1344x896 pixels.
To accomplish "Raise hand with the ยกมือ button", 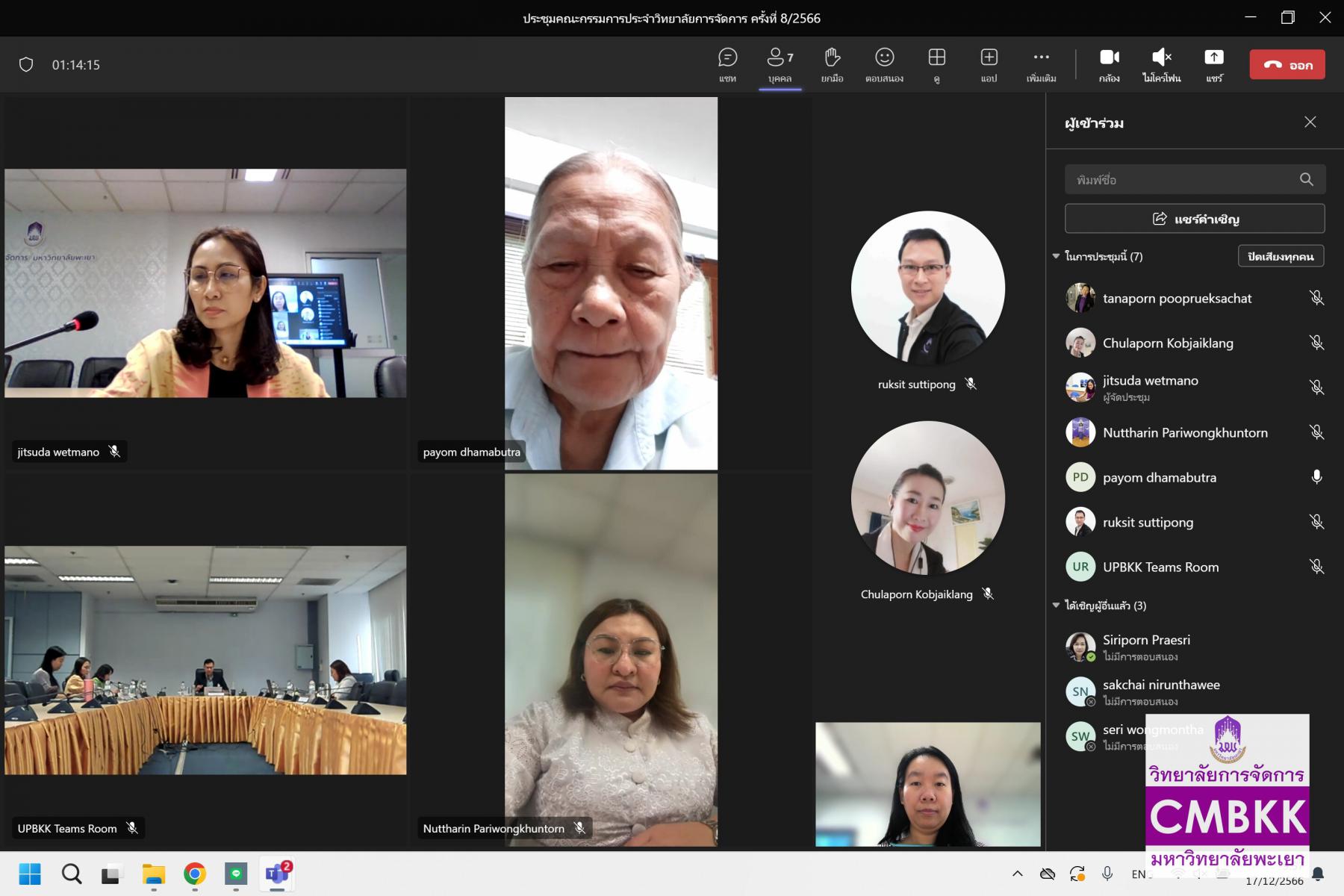I will coord(832,65).
